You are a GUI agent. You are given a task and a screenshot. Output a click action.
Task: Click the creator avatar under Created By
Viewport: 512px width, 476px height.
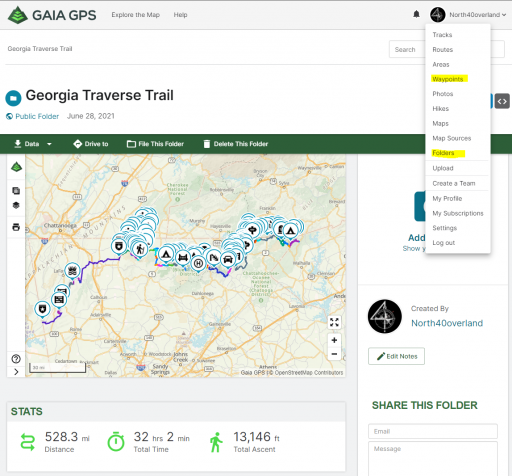[385, 316]
